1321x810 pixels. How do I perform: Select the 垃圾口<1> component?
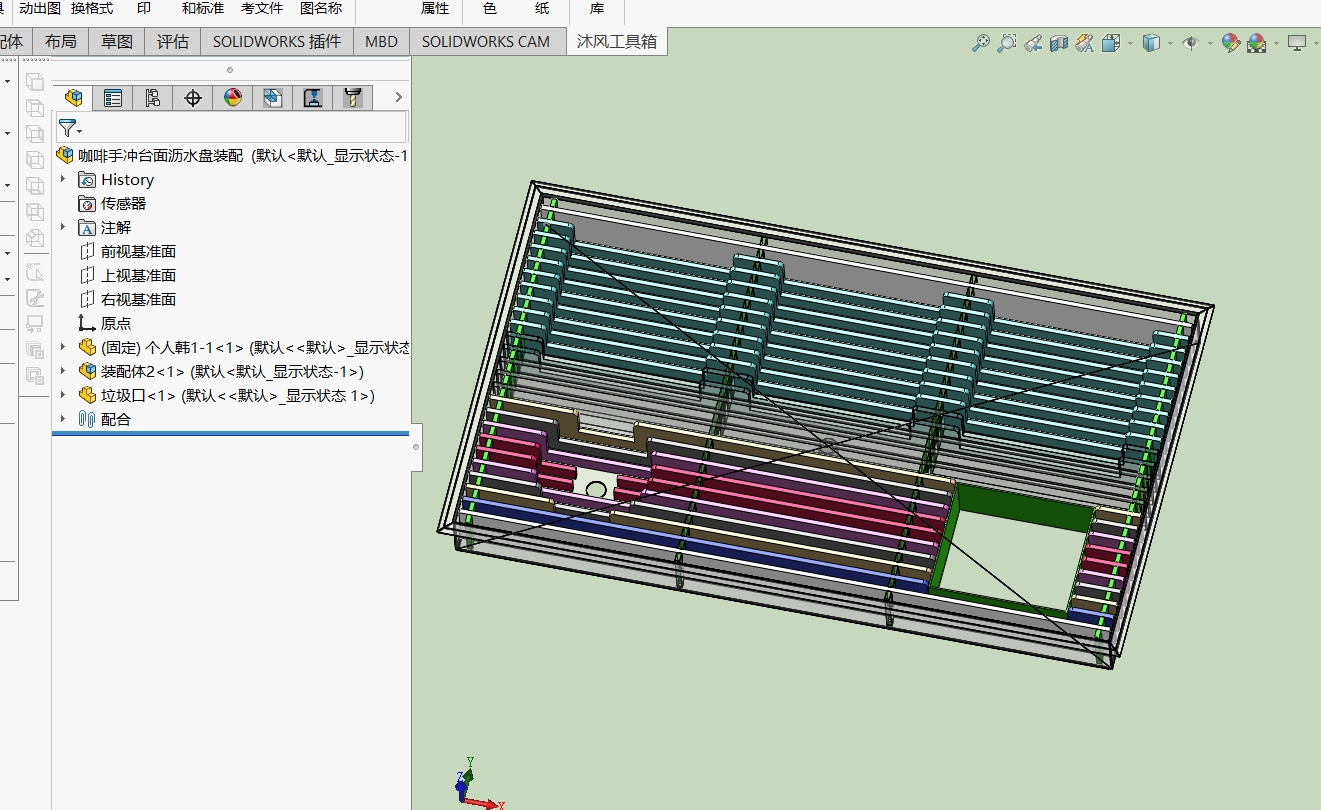tap(226, 396)
